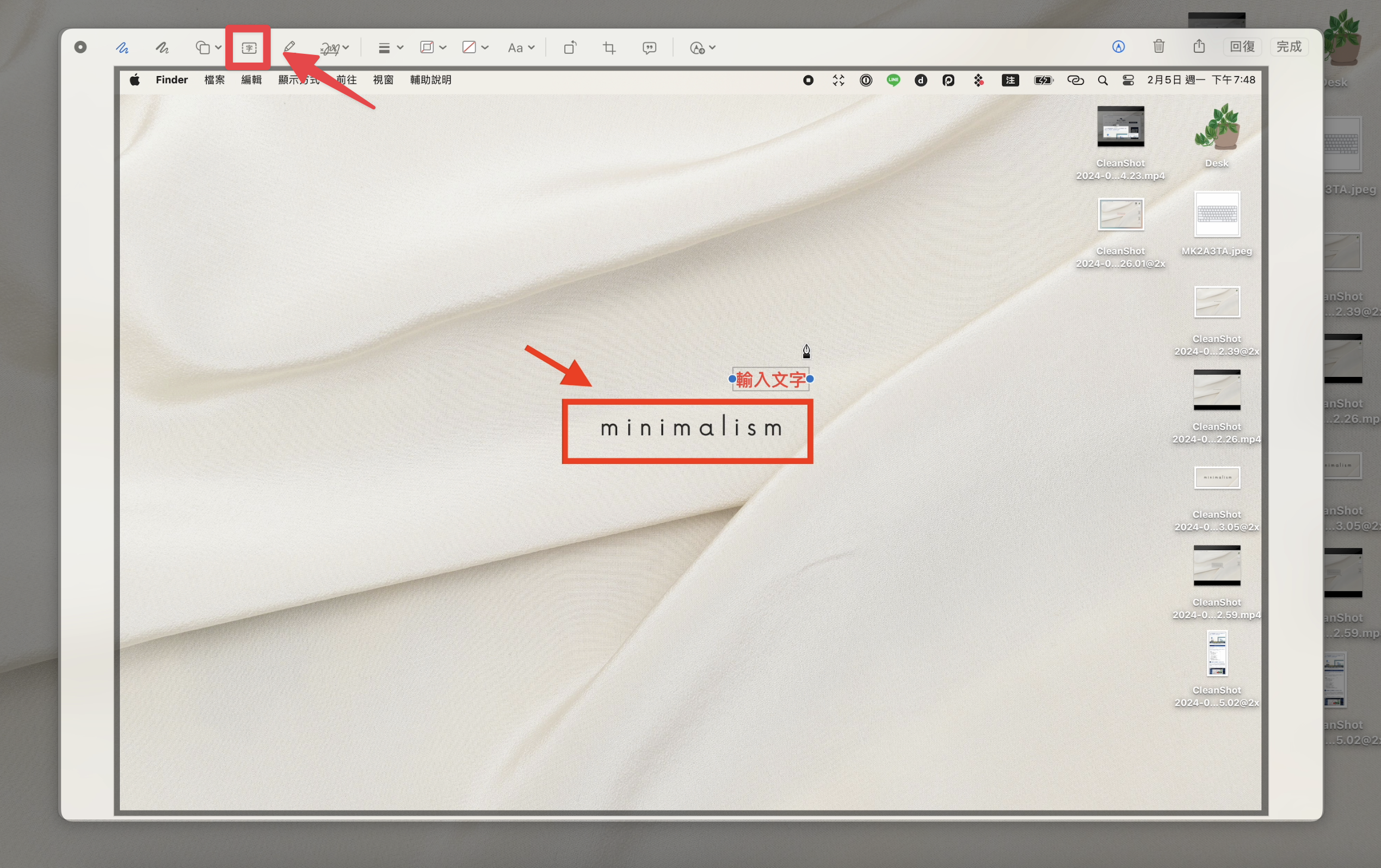1381x868 pixels.
Task: Click the 回復 revert button
Action: point(1242,46)
